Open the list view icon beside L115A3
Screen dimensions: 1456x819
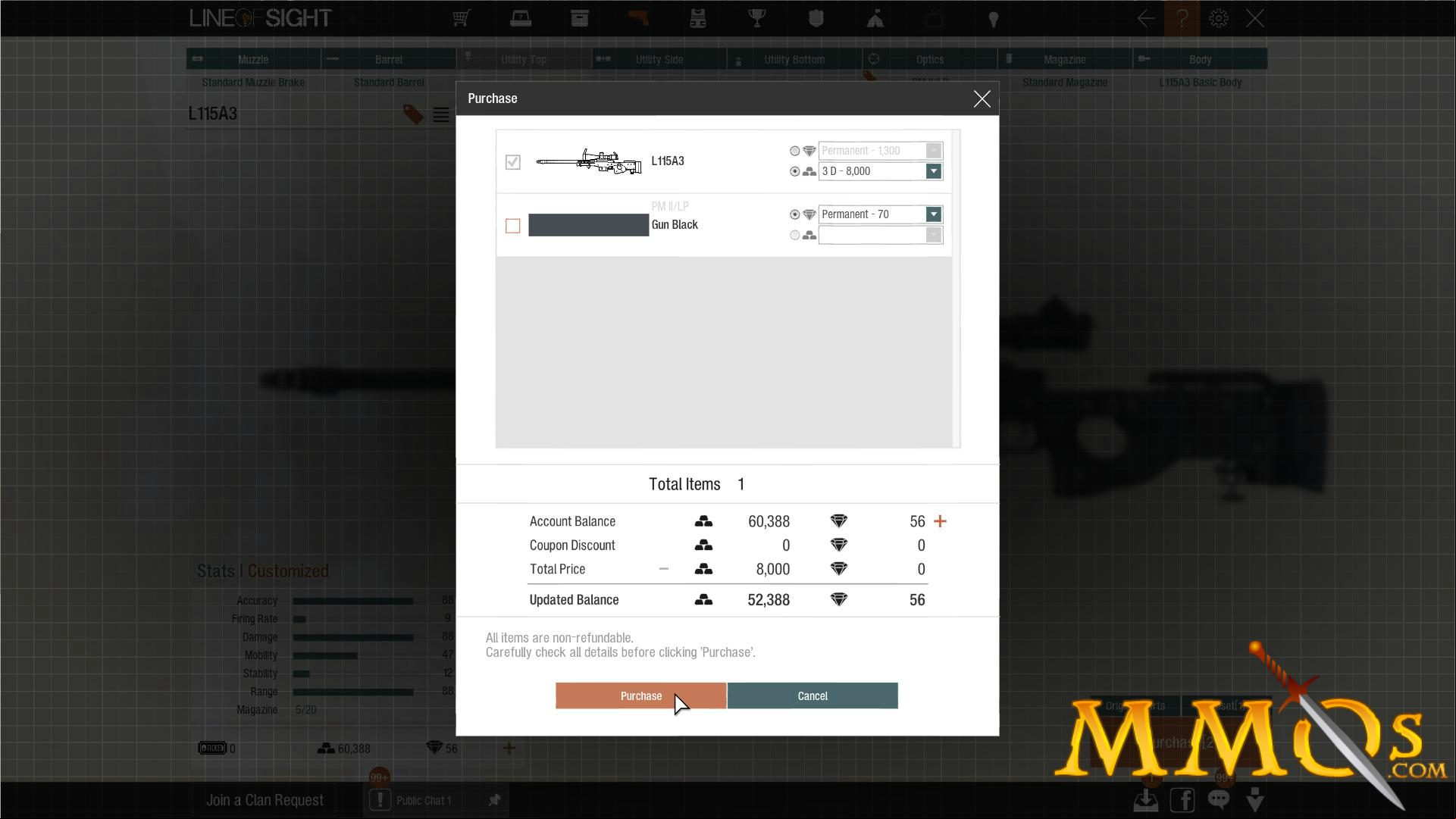click(x=441, y=114)
